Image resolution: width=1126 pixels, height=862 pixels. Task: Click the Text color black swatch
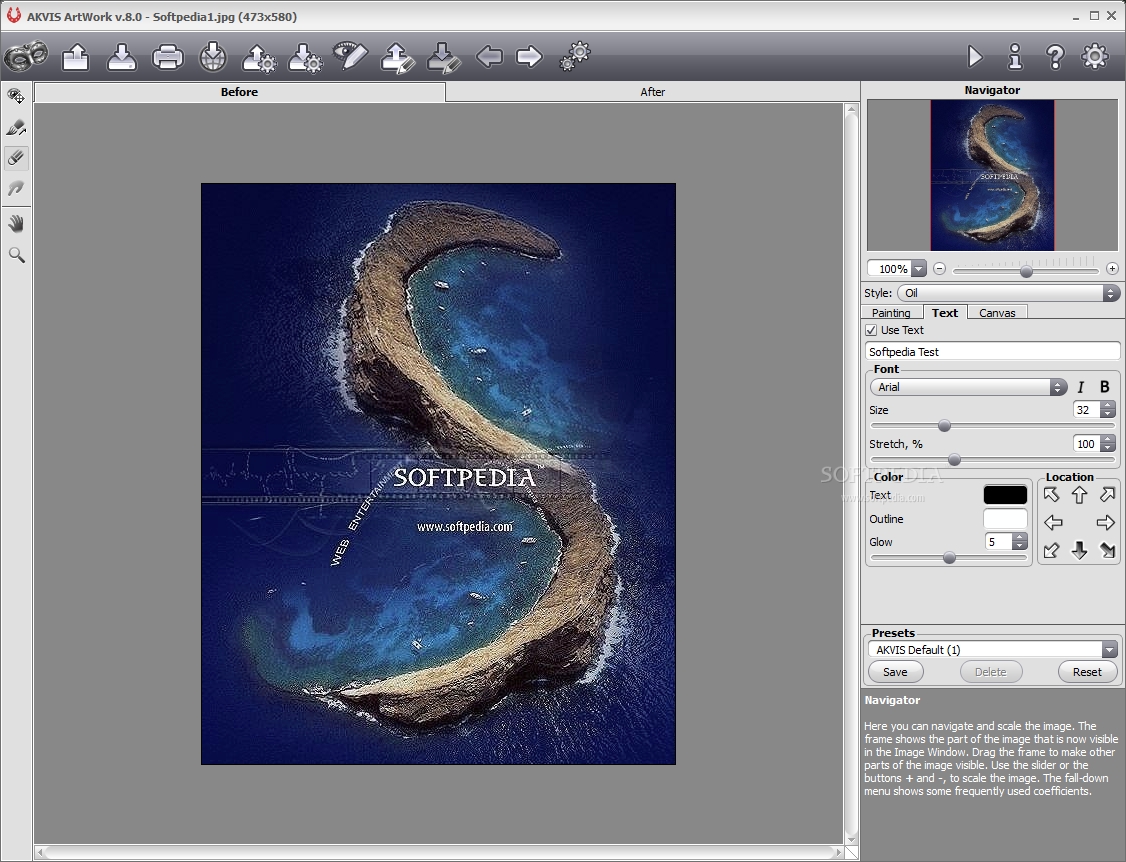point(1005,495)
